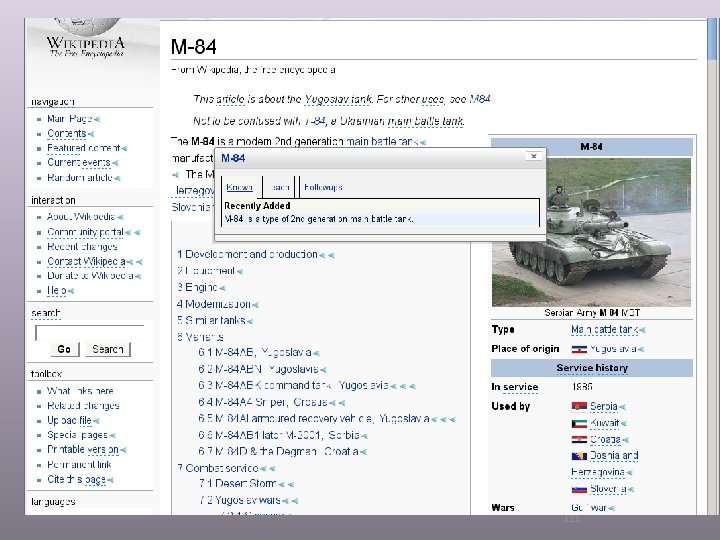This screenshot has height=540, width=720.
Task: Click the arrow icon after Upload file
Action: coord(96,421)
